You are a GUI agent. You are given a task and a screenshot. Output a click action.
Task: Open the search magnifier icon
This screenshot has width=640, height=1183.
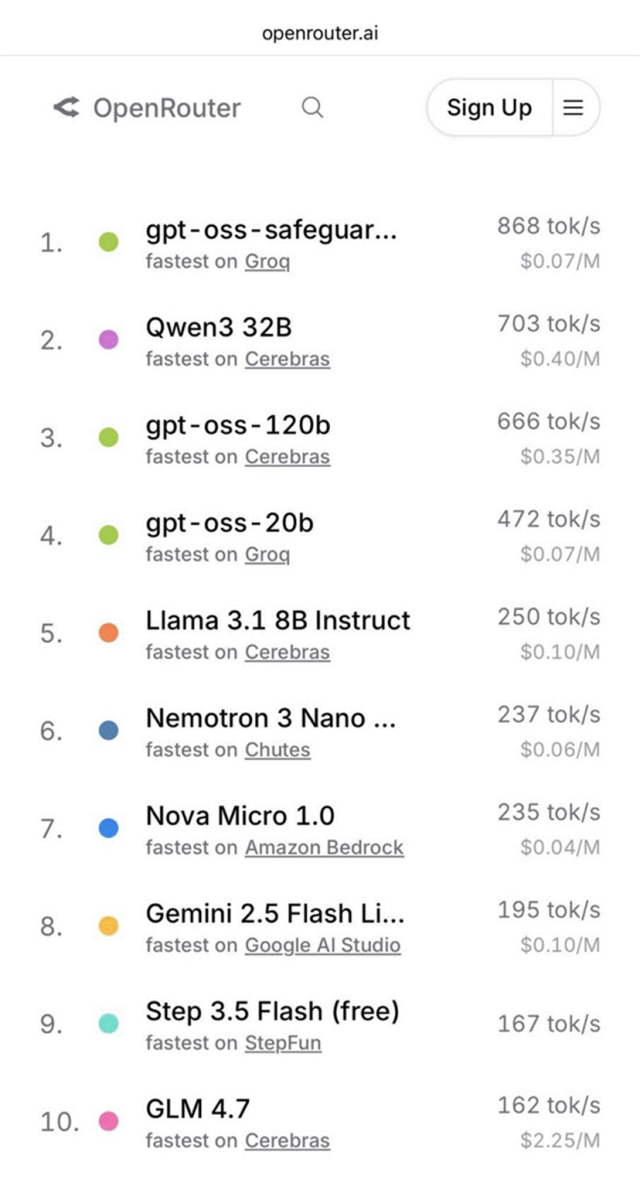click(x=313, y=108)
